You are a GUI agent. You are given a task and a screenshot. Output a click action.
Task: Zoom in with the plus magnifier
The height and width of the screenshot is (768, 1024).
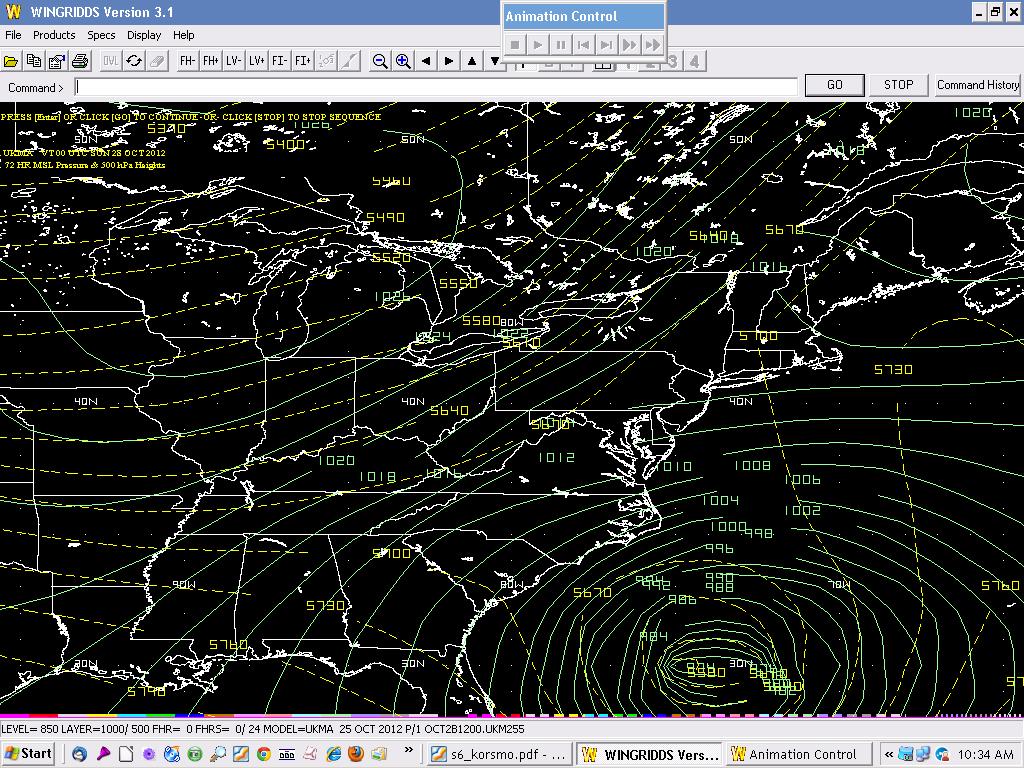[403, 61]
